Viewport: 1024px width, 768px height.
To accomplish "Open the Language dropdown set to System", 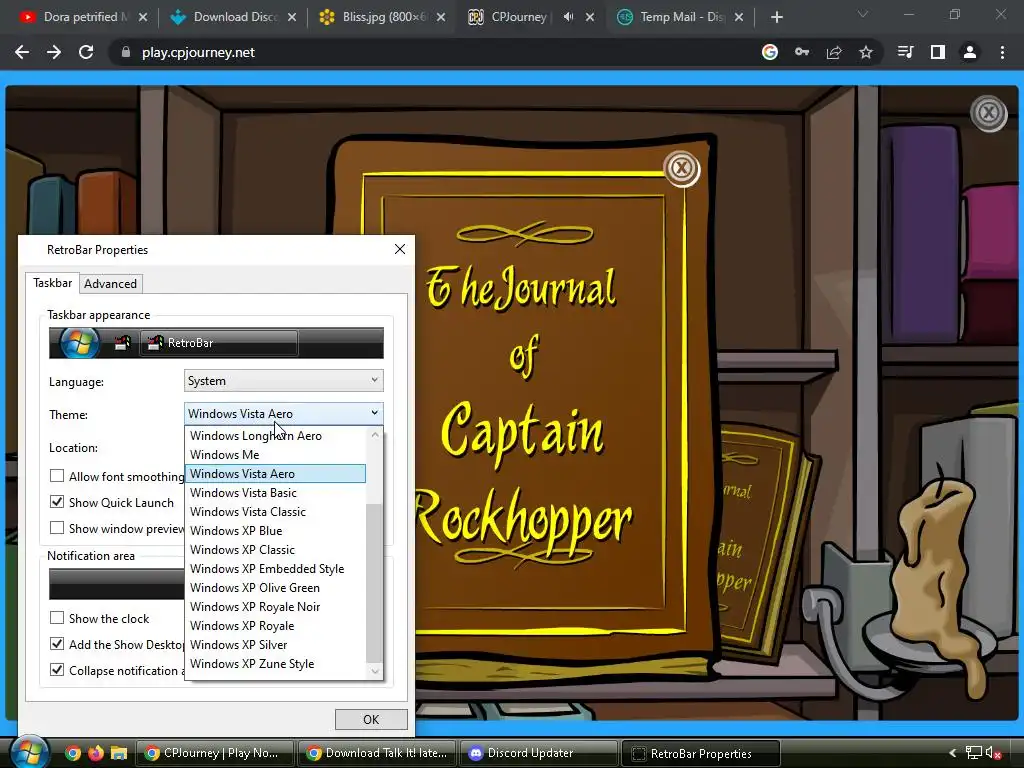I will (x=283, y=381).
